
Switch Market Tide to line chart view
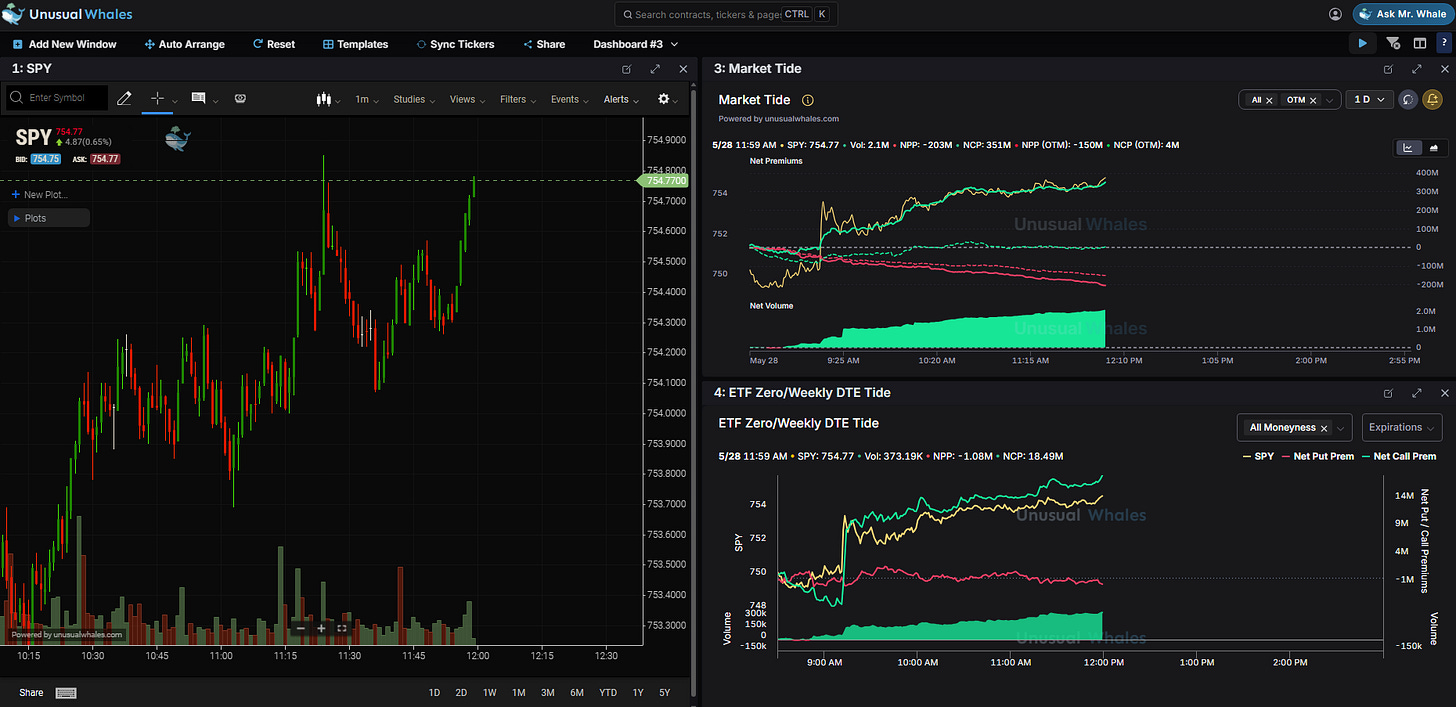click(x=1408, y=147)
